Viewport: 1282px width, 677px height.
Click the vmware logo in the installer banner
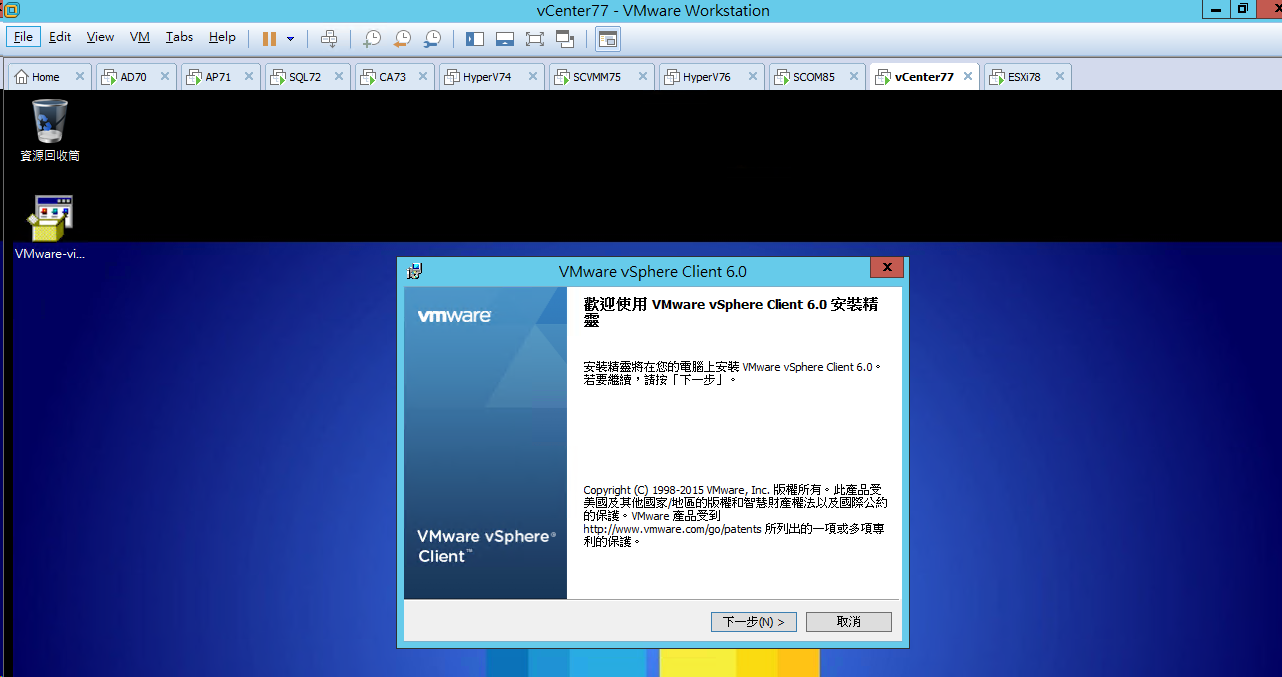(454, 316)
